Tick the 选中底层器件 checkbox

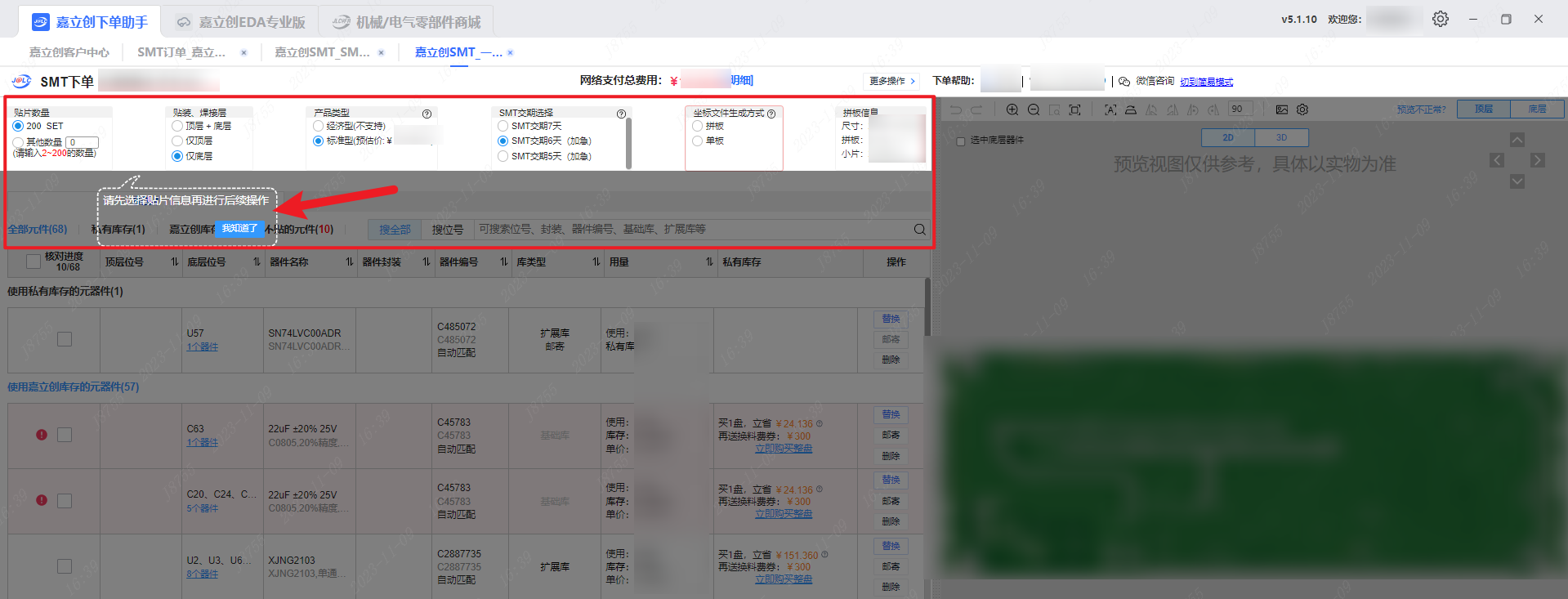961,141
